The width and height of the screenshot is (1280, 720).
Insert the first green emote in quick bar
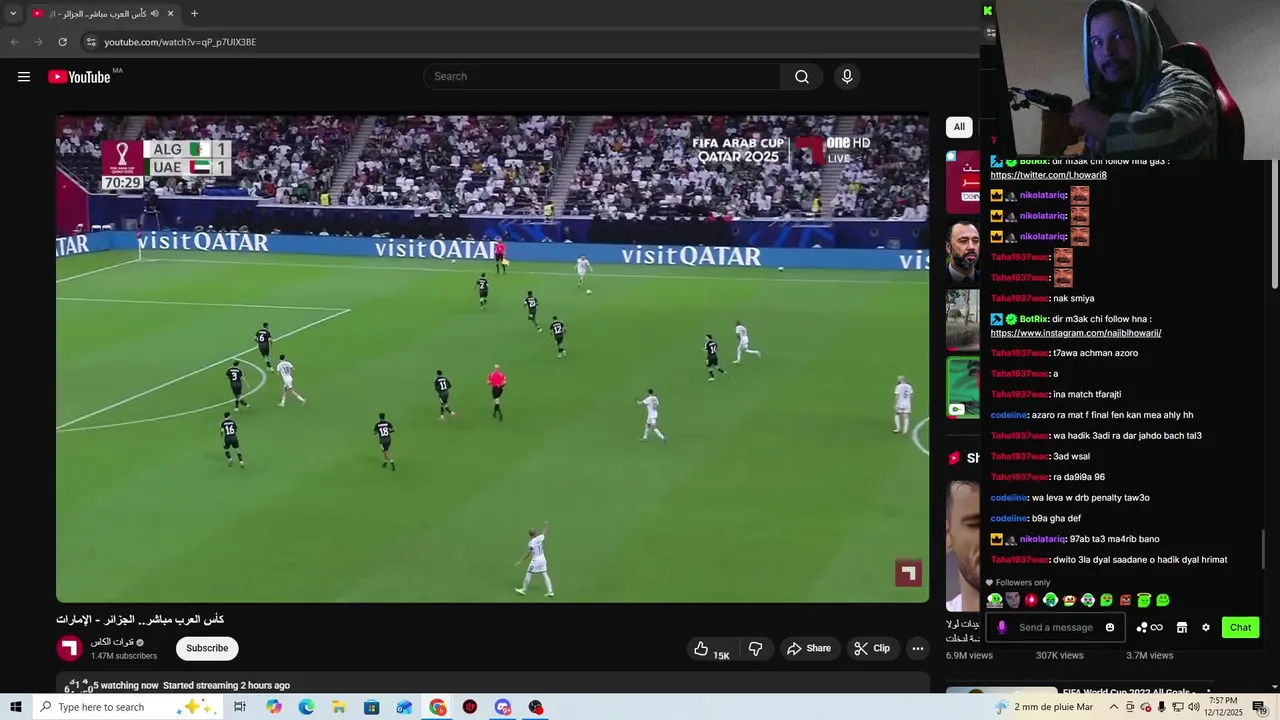pos(994,600)
